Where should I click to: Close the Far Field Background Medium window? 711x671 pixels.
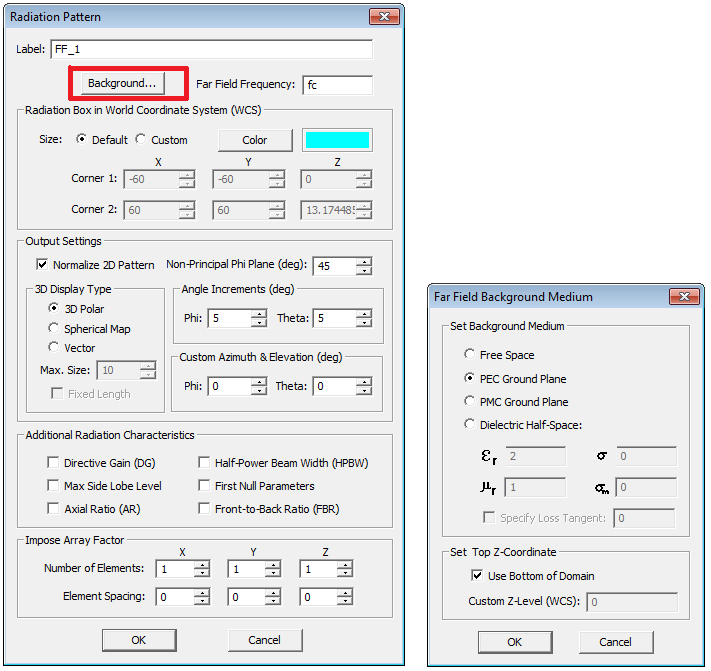click(x=684, y=297)
